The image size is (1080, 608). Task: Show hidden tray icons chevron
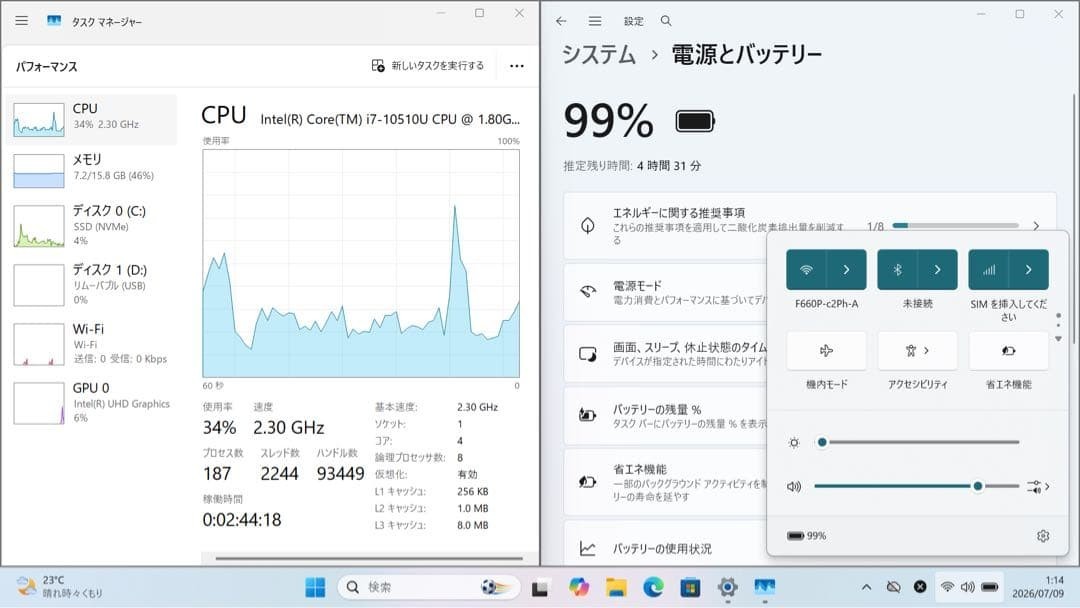866,587
